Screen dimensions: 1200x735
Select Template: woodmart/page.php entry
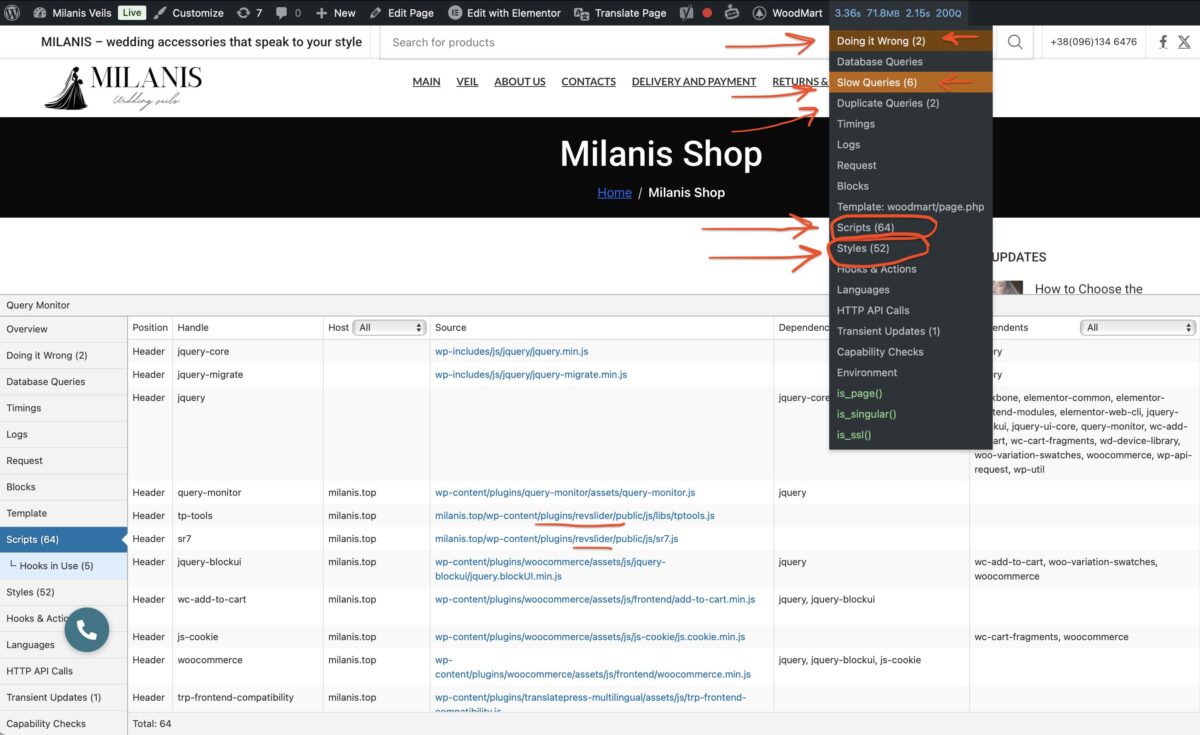tap(911, 207)
